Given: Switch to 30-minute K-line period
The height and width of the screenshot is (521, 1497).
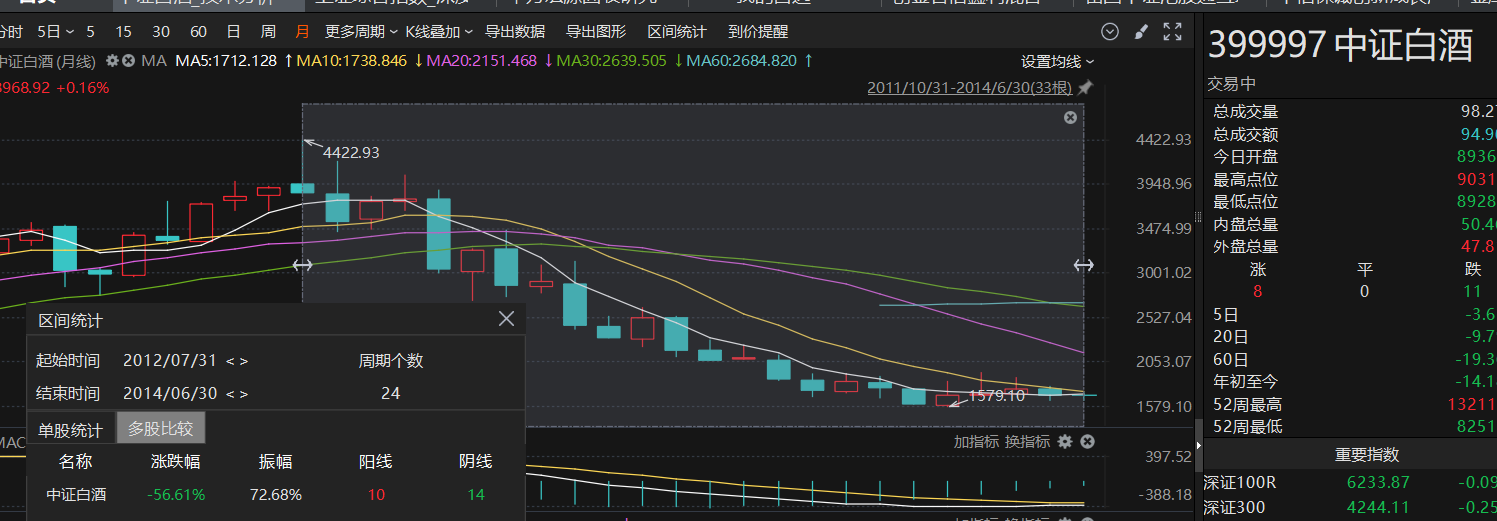Looking at the screenshot, I should point(161,31).
